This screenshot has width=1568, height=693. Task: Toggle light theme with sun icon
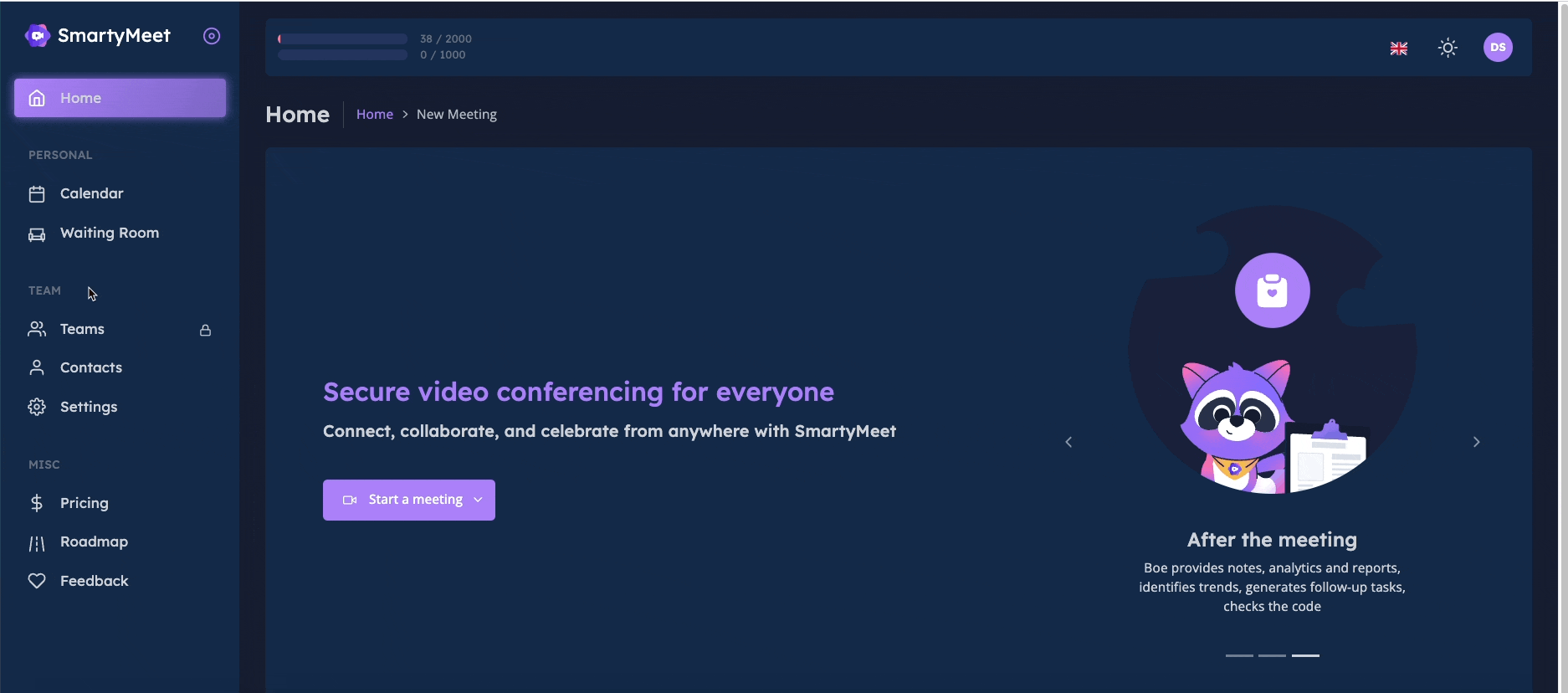coord(1448,48)
